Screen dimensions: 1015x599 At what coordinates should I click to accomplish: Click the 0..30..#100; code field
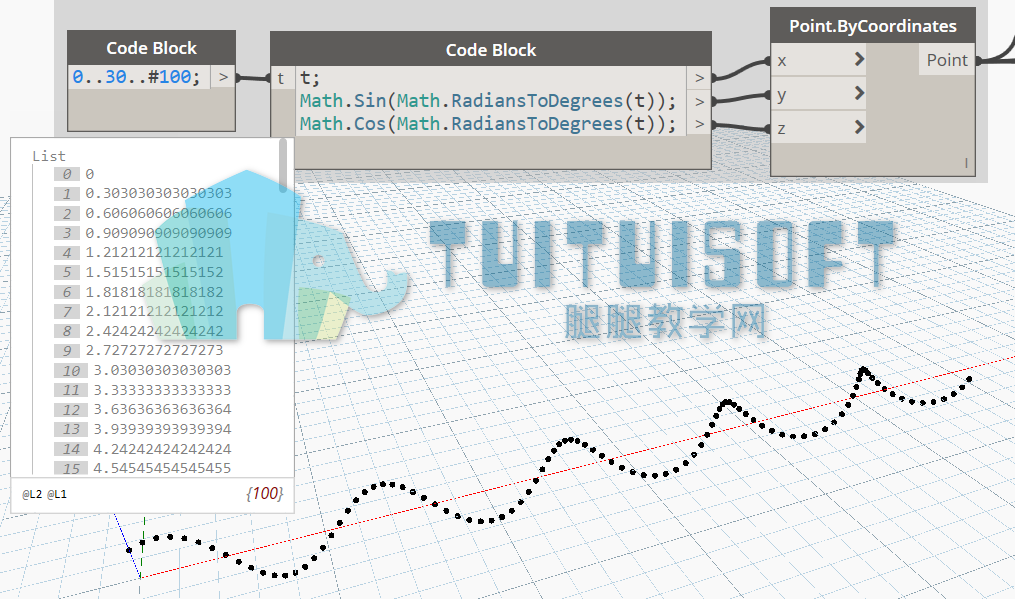tap(139, 77)
